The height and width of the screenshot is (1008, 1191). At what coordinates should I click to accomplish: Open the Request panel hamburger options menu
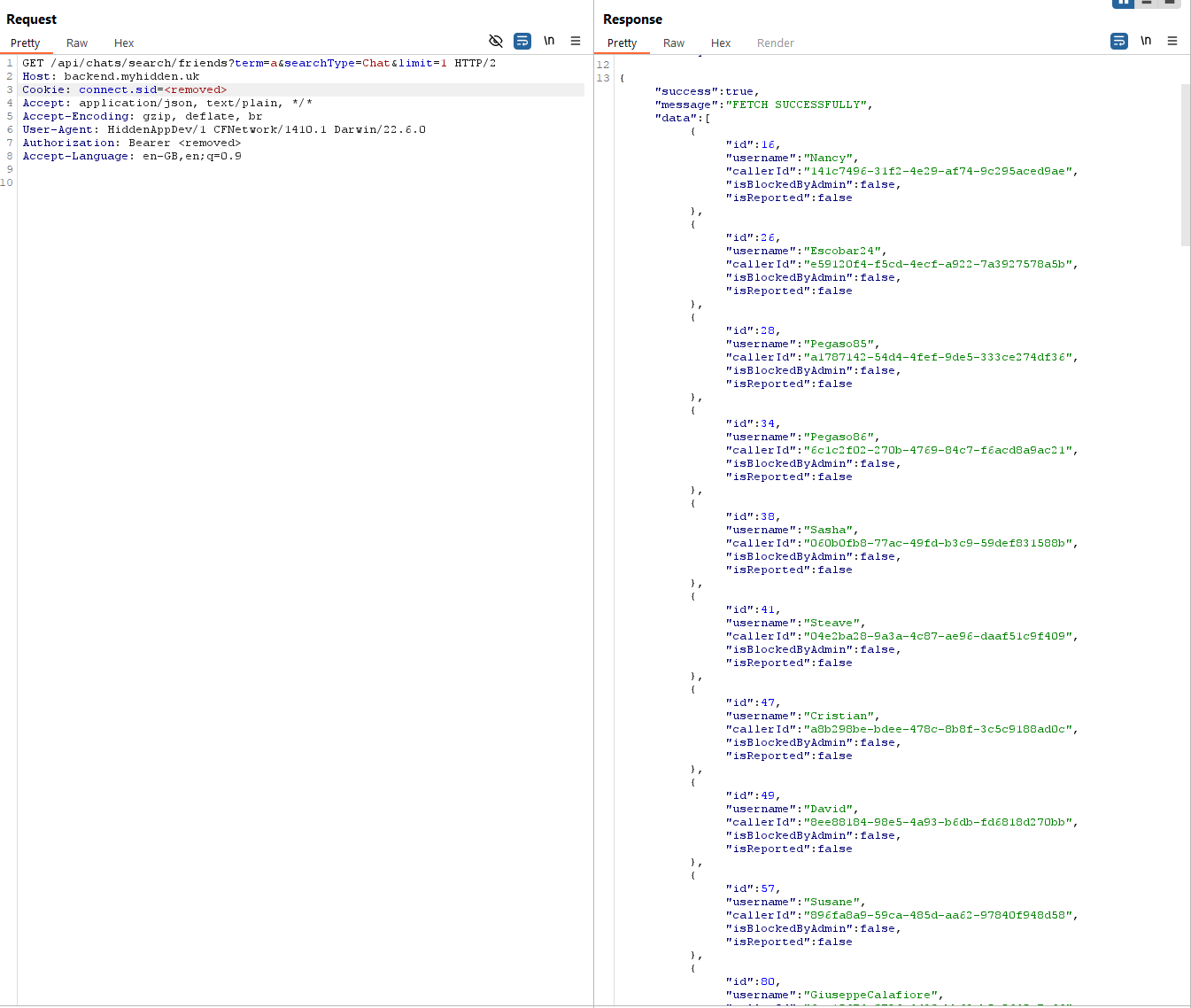coord(576,41)
